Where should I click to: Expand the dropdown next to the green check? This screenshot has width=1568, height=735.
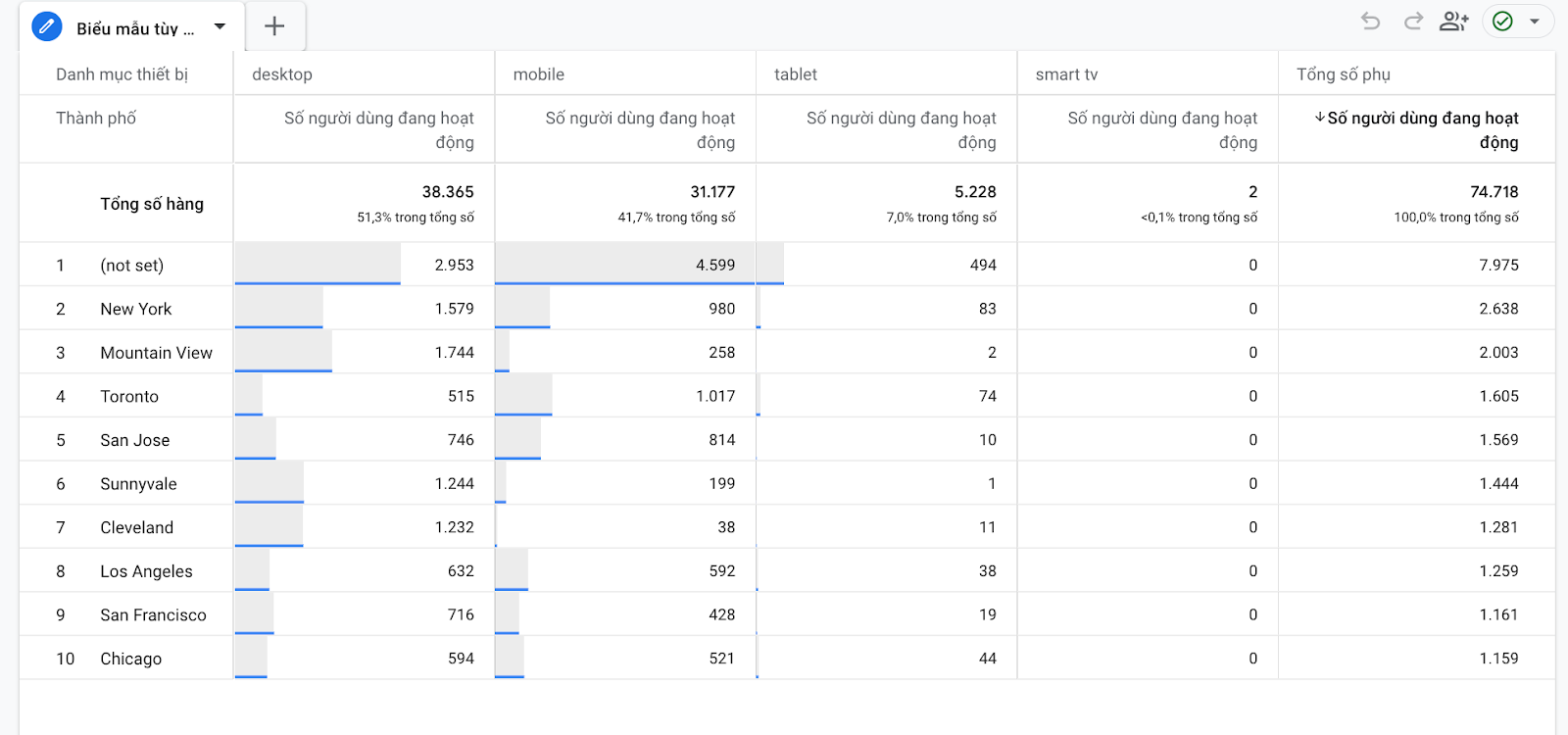(1535, 21)
